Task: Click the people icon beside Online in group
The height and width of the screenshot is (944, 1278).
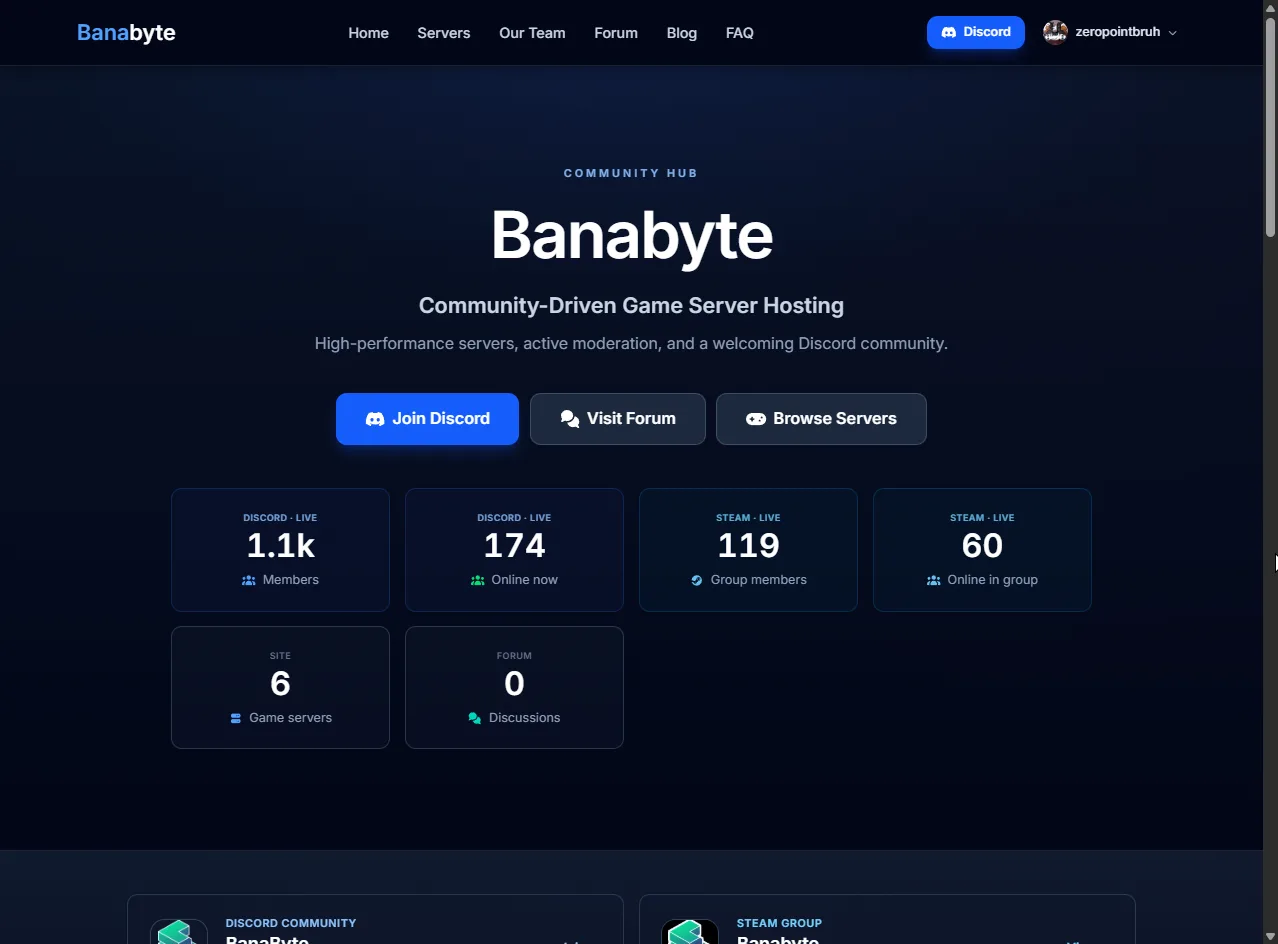Action: click(x=934, y=580)
